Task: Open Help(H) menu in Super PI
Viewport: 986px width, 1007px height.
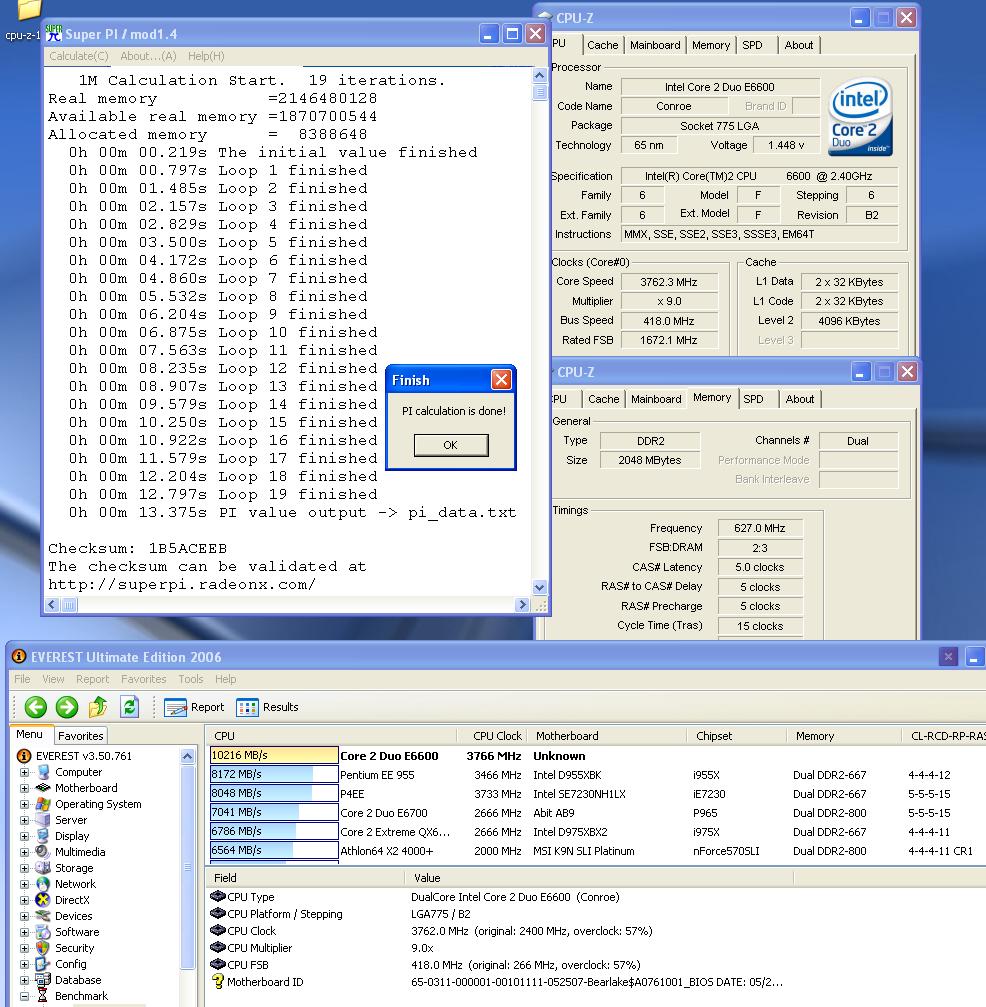Action: pos(206,56)
